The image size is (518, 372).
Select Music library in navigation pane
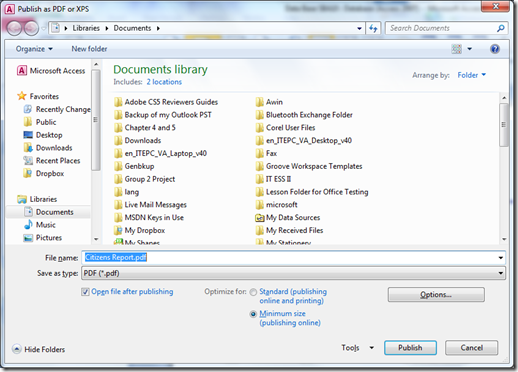click(x=40, y=225)
